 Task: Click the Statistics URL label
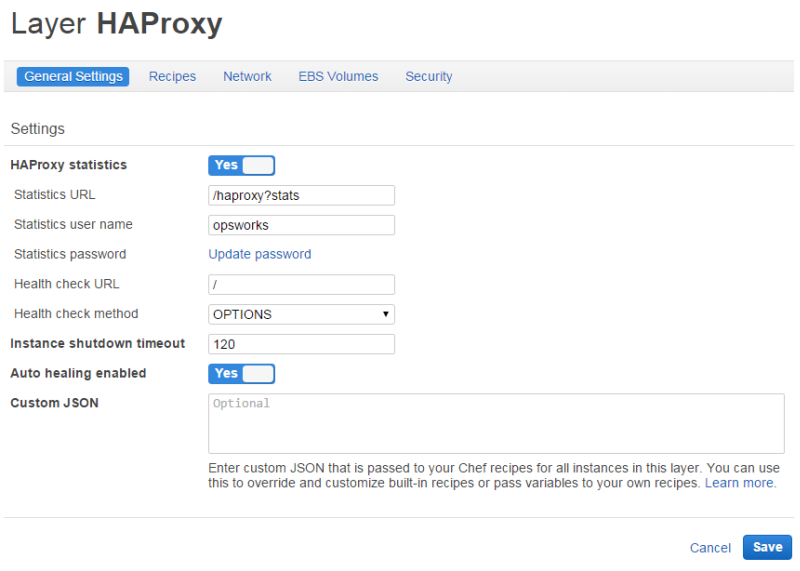coord(55,195)
